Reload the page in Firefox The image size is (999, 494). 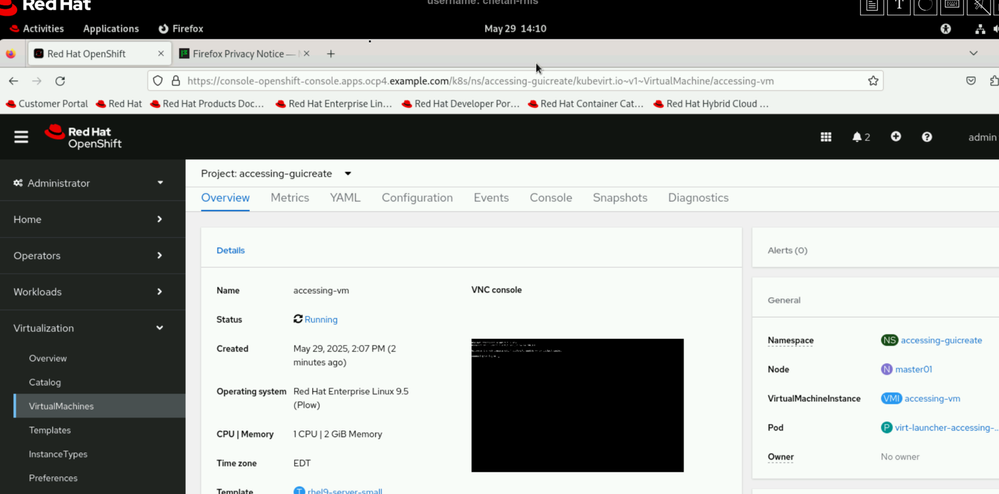(x=60, y=81)
